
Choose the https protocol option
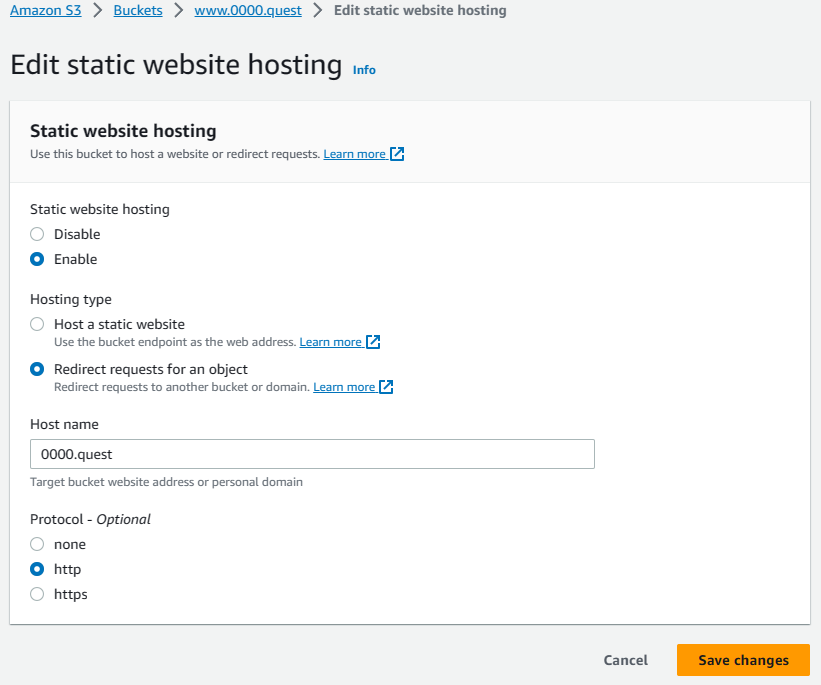coord(37,594)
